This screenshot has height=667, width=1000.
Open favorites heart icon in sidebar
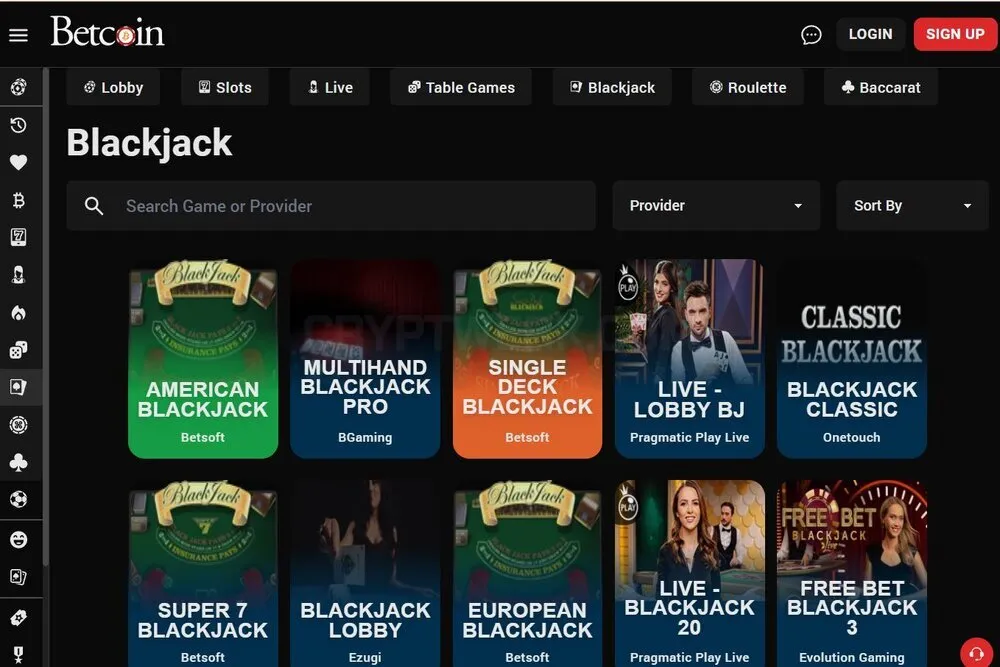tap(18, 163)
